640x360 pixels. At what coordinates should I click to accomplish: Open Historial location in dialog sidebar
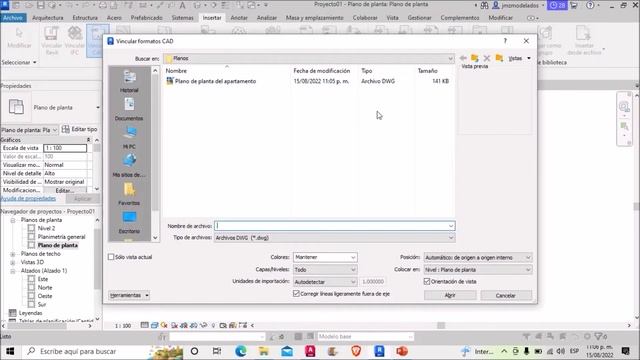[x=129, y=81]
